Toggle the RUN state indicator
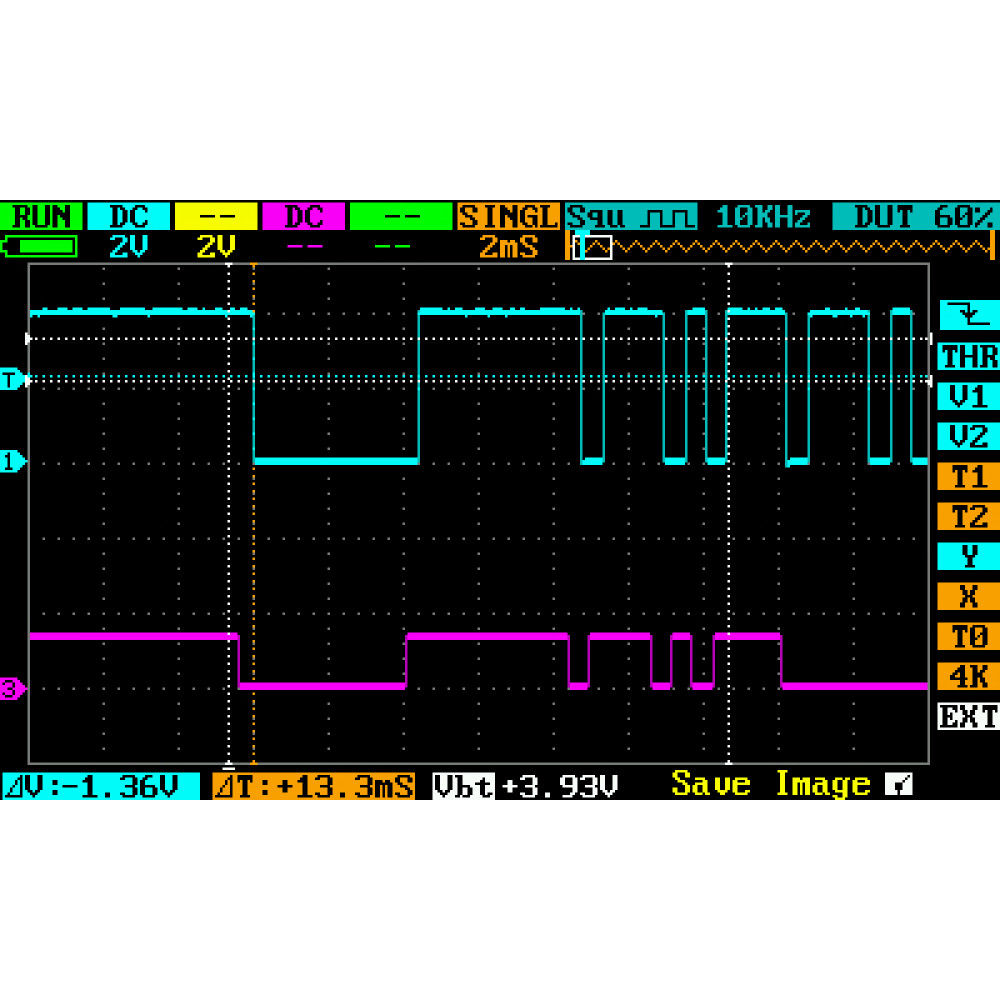 [41, 217]
